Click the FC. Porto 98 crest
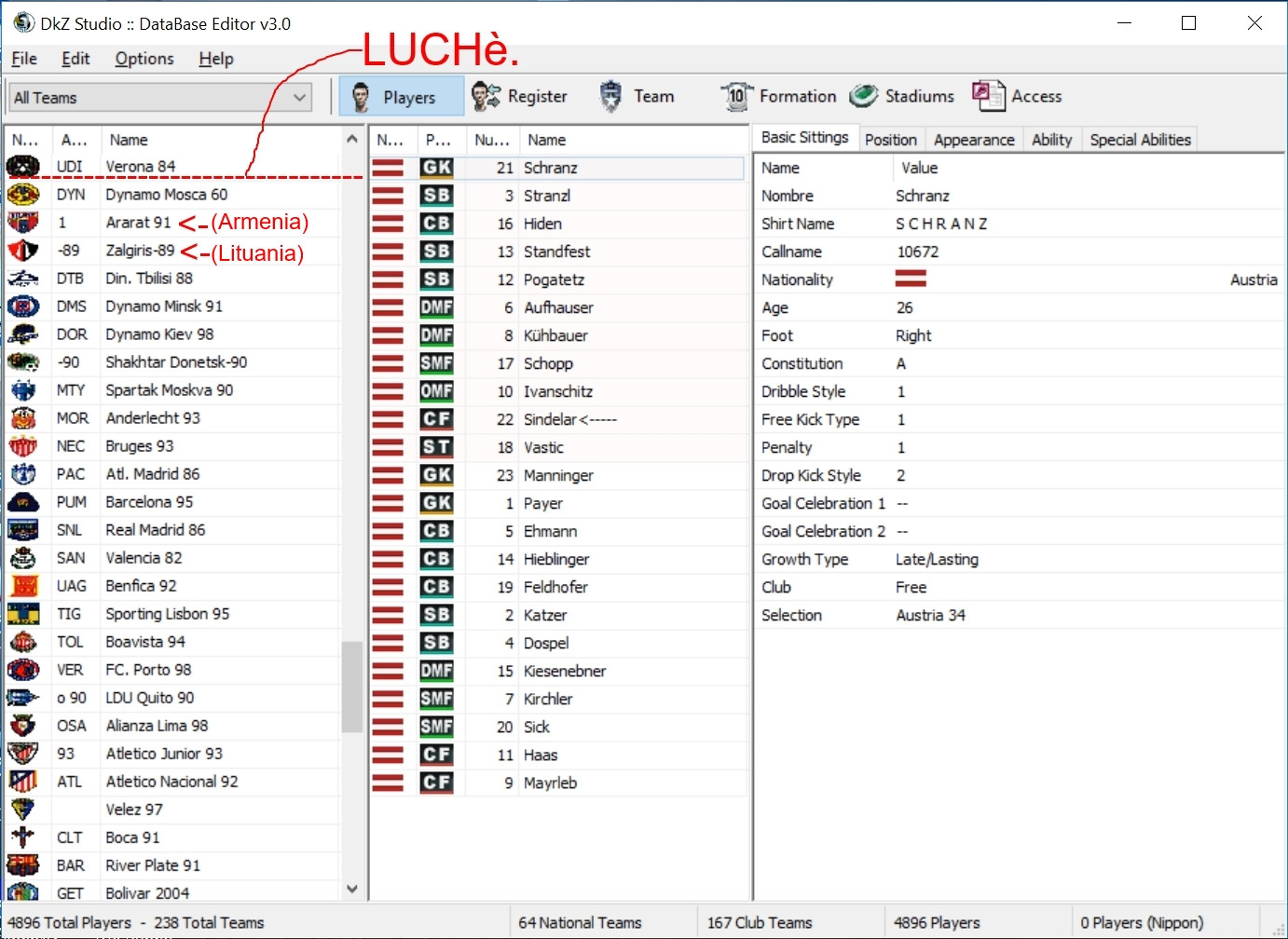This screenshot has height=939, width=1288. (x=23, y=670)
